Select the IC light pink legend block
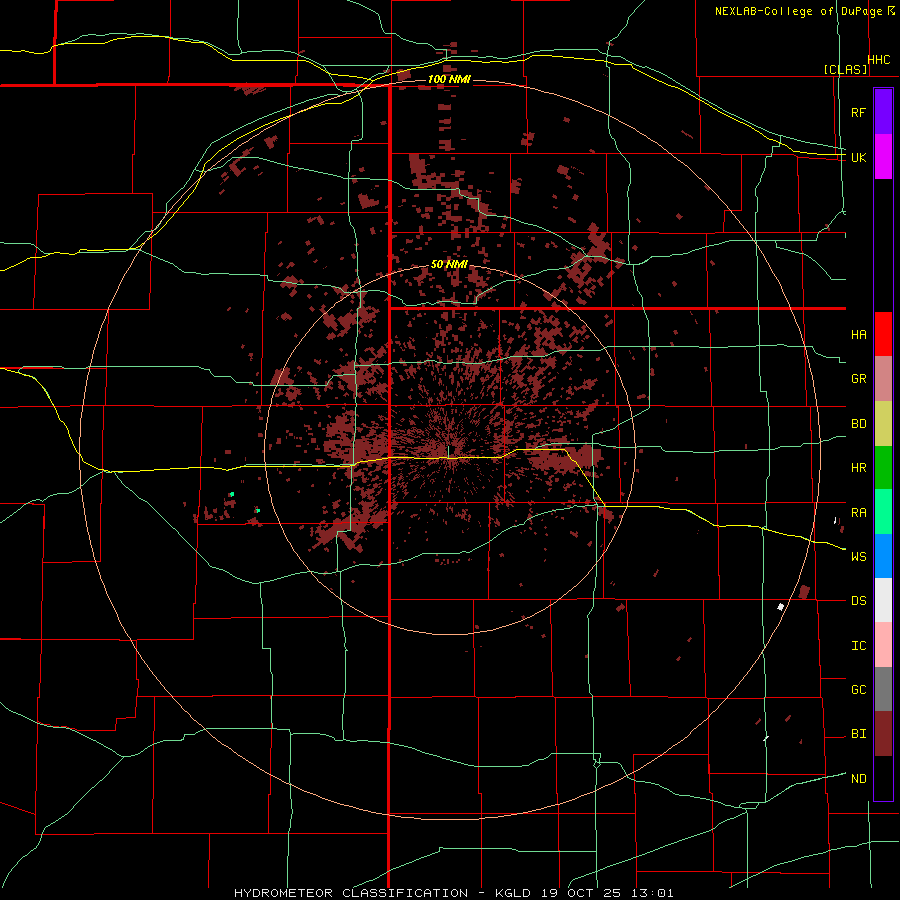Screen dimensions: 900x900 [x=883, y=645]
